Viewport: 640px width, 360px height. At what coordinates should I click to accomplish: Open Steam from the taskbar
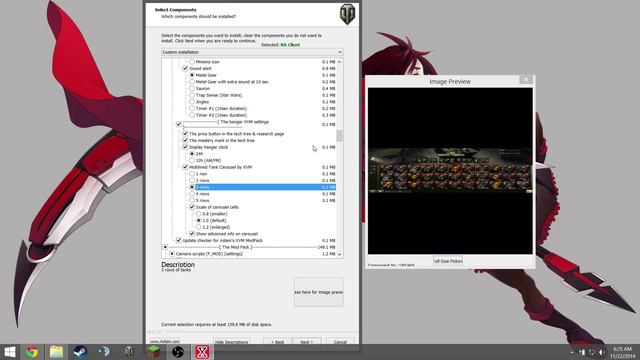coord(80,352)
